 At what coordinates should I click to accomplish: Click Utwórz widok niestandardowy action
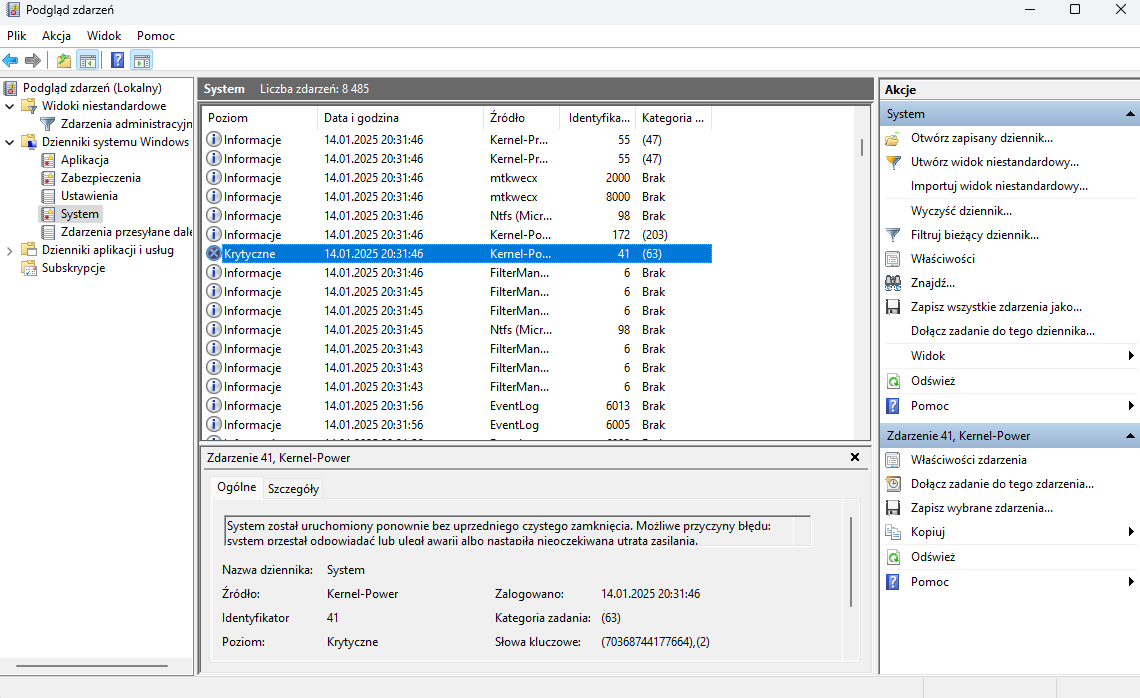994,162
